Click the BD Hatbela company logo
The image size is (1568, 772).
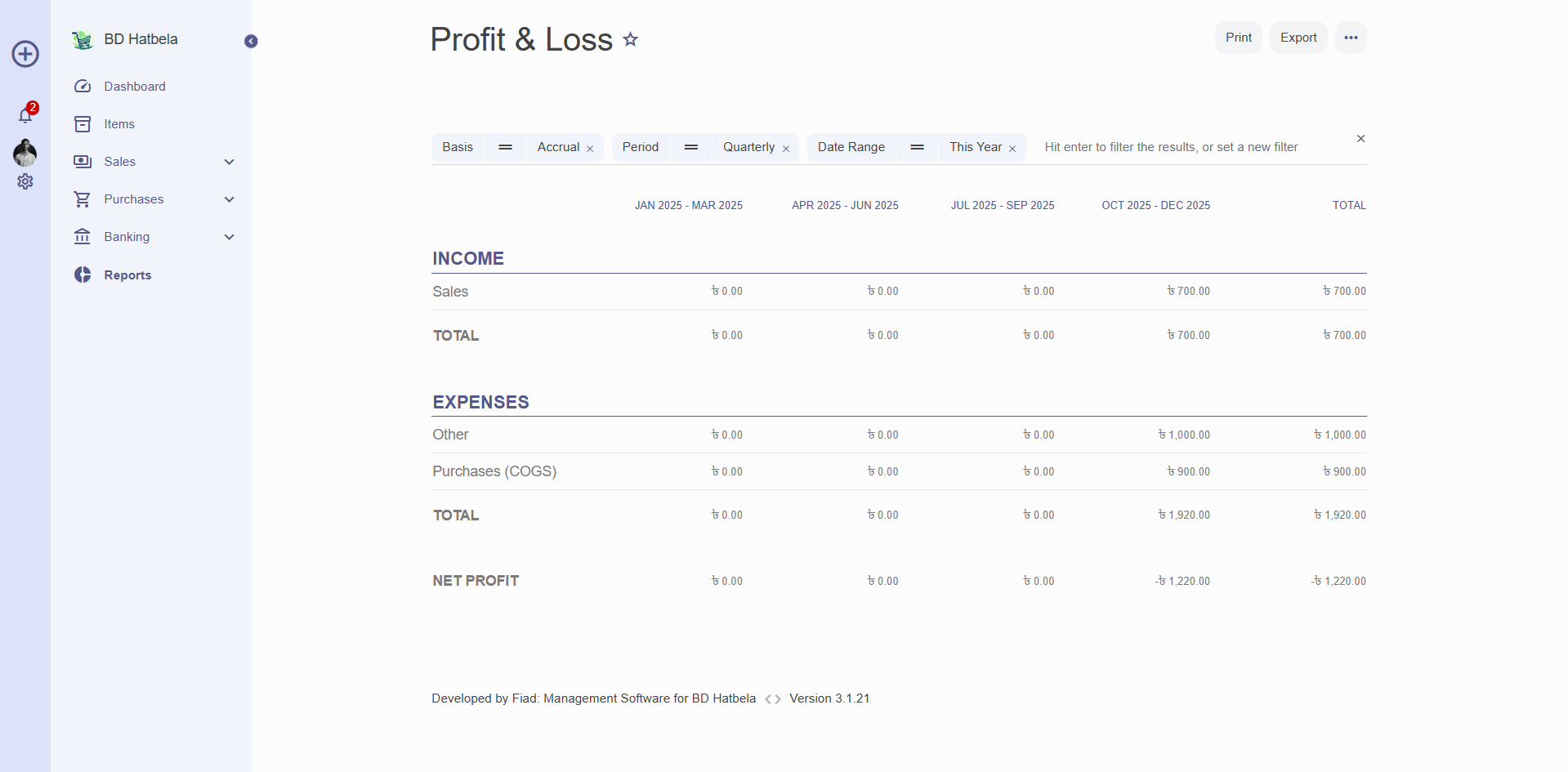83,40
